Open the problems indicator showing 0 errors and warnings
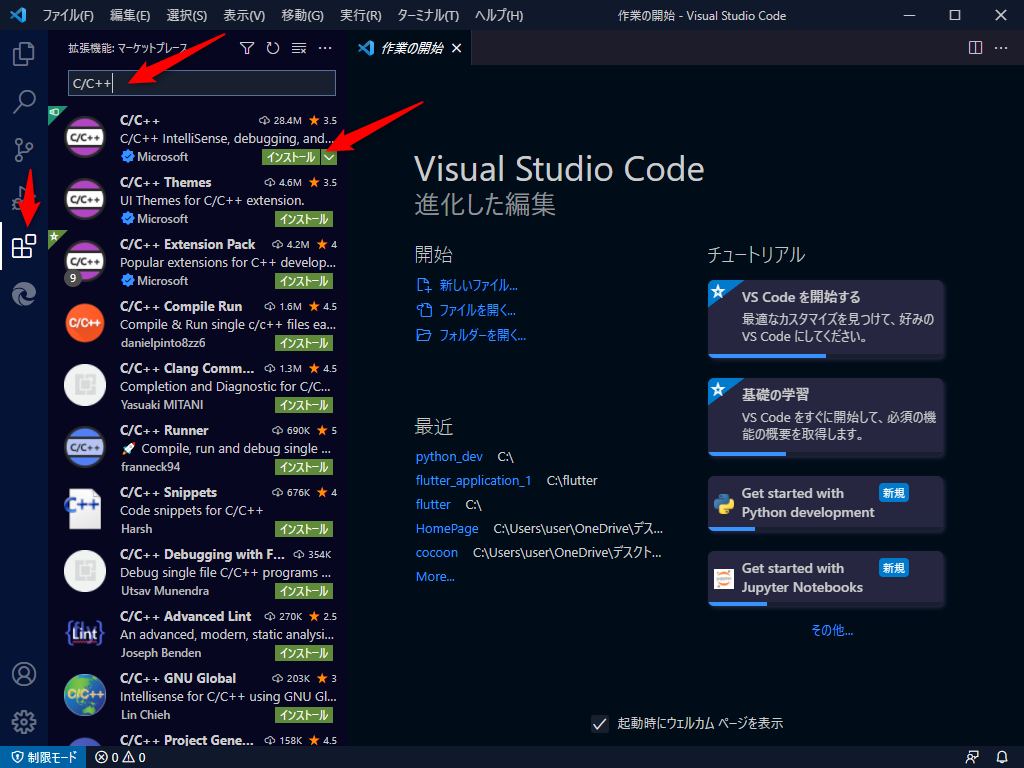Image resolution: width=1024 pixels, height=768 pixels. point(120,757)
